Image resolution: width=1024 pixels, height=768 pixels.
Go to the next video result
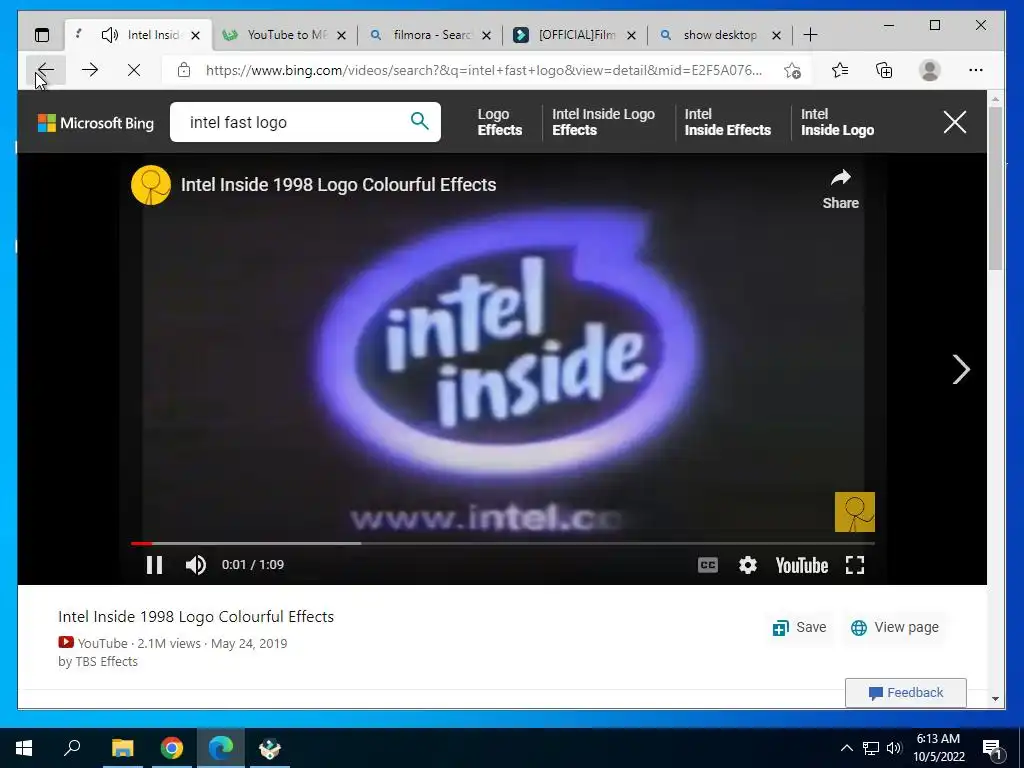tap(961, 370)
